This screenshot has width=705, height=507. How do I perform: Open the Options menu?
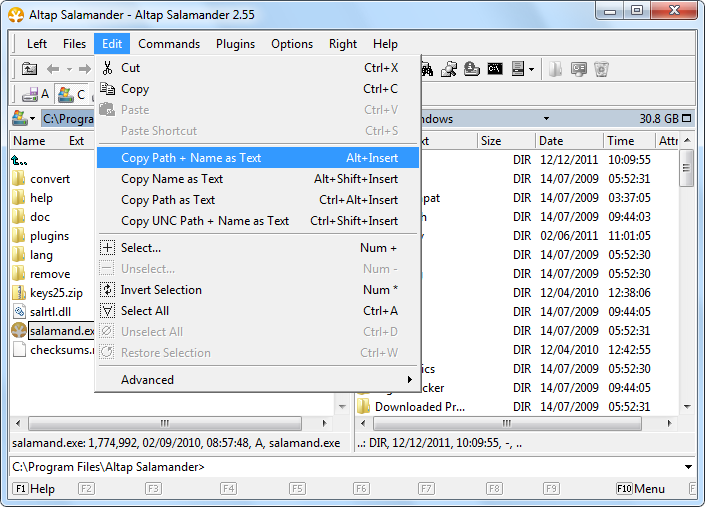(292, 44)
